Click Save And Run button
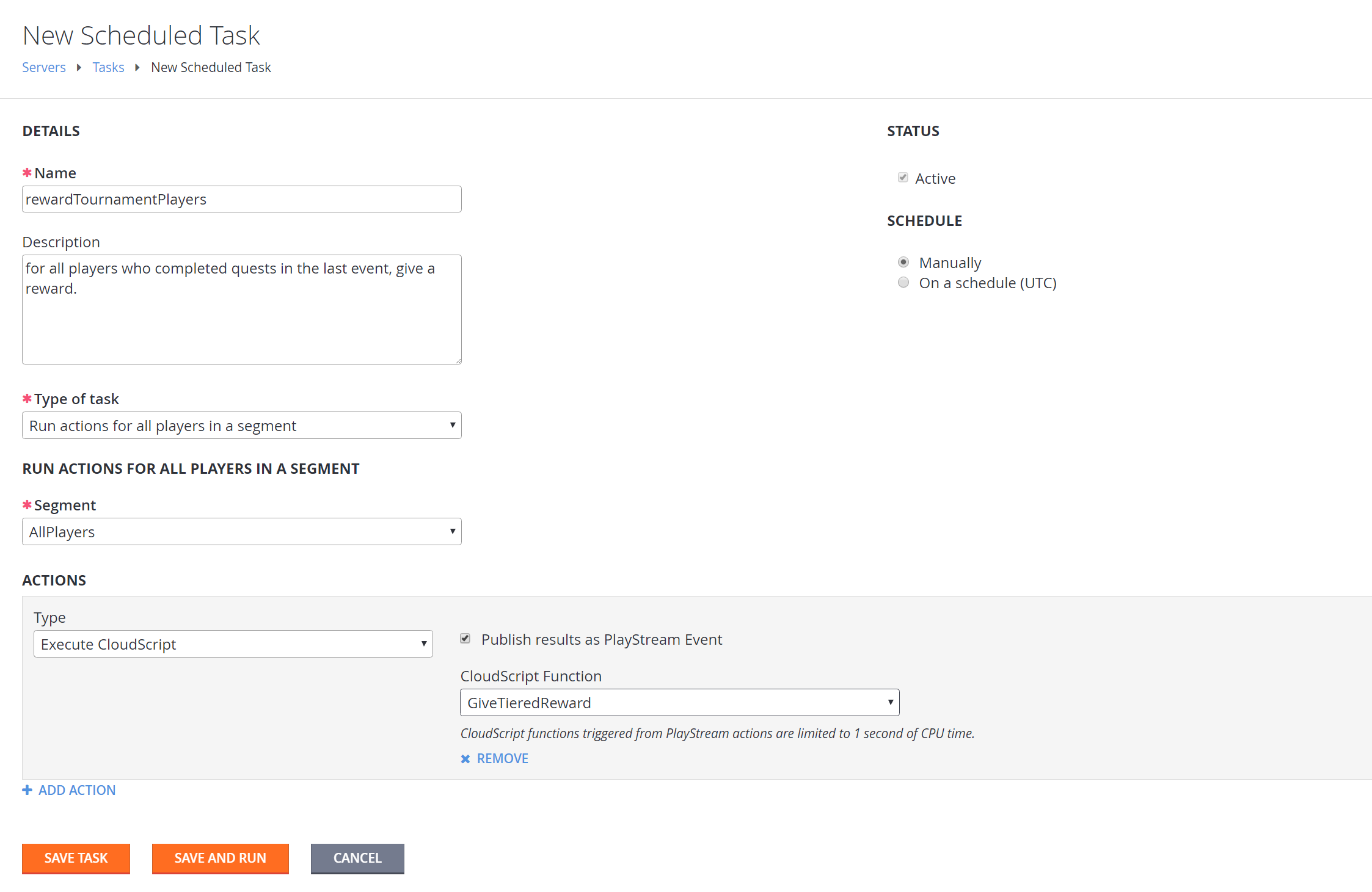Screen dimensions: 1372x892 point(220,857)
